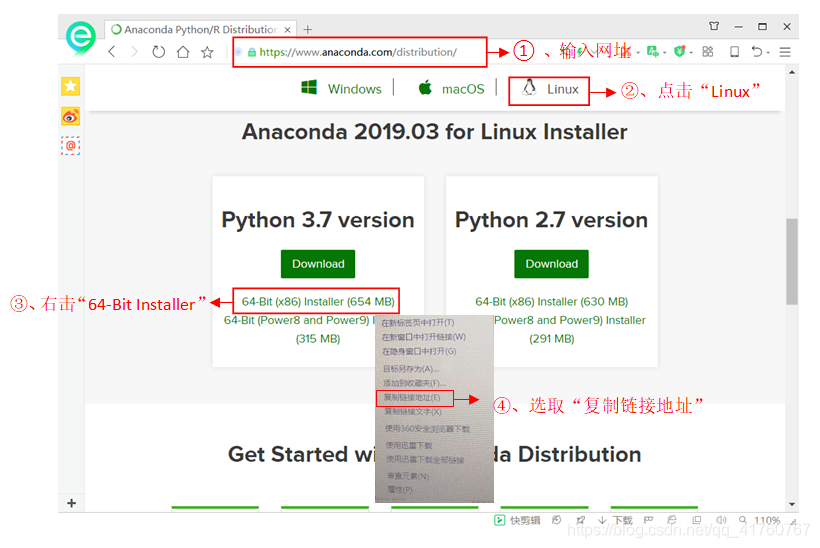Add a sidebar app with the plus icon
This screenshot has width=820, height=548.
[x=72, y=503]
